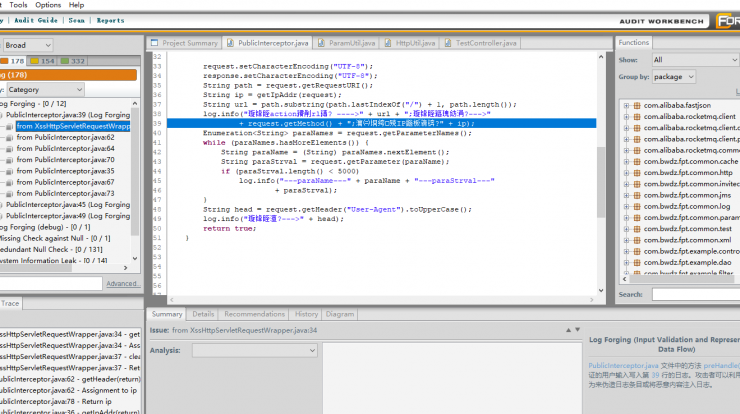
Task: Switch to the TestController.java tab
Action: [x=480, y=43]
